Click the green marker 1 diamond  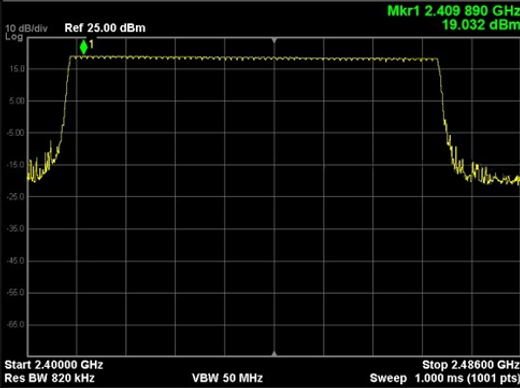[x=84, y=47]
